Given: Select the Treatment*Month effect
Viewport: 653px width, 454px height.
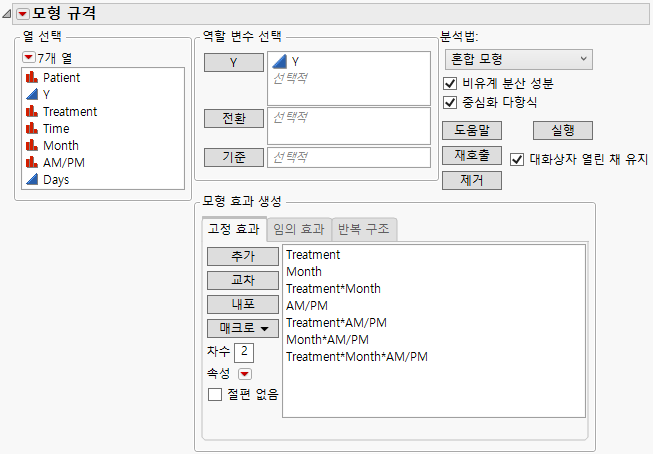Looking at the screenshot, I should pyautogui.click(x=333, y=289).
